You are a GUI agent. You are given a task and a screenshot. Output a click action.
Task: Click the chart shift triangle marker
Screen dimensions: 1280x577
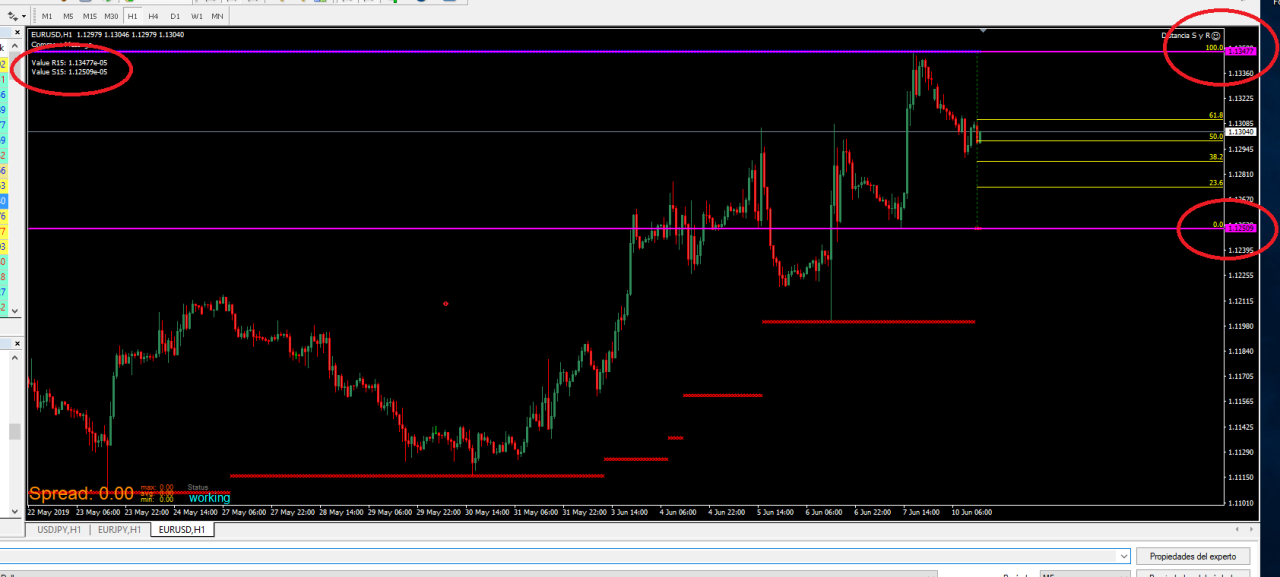point(983,31)
